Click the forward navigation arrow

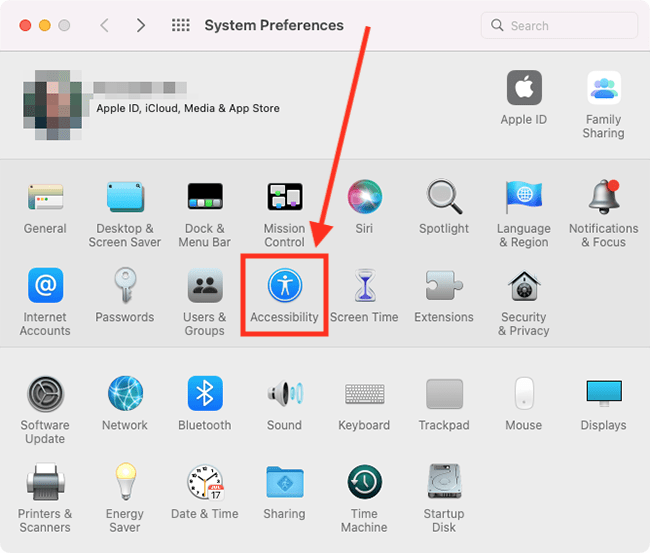141,25
